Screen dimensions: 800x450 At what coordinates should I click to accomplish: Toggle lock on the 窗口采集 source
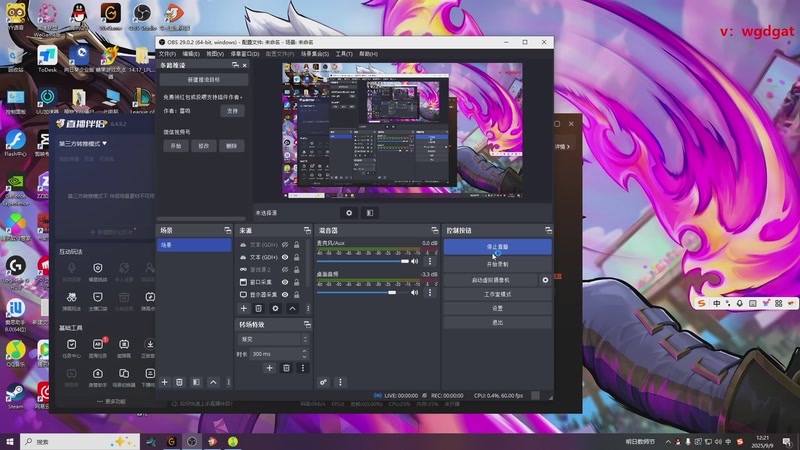296,282
